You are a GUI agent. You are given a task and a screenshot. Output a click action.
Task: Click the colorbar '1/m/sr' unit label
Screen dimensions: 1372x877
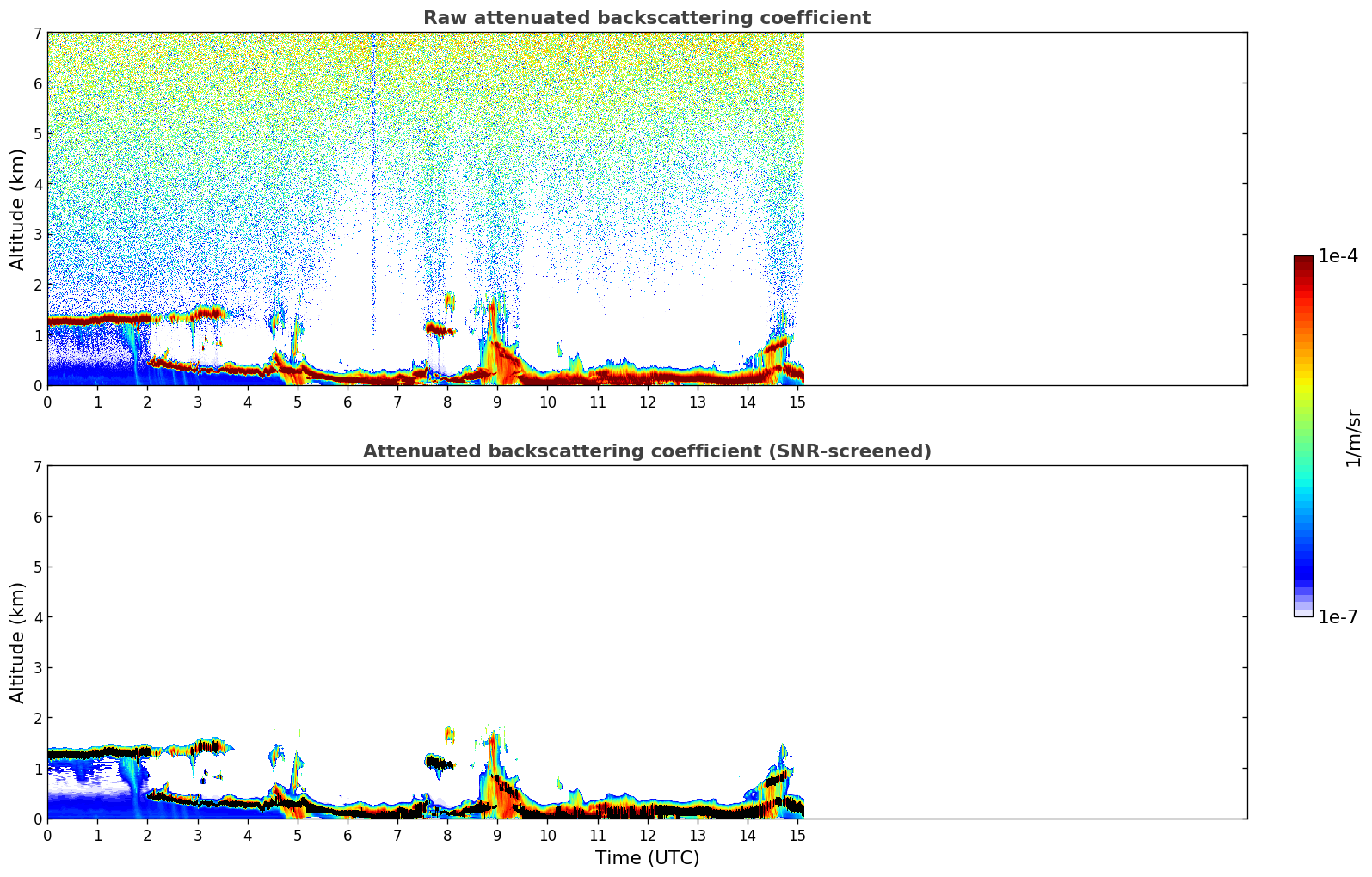coord(1353,438)
